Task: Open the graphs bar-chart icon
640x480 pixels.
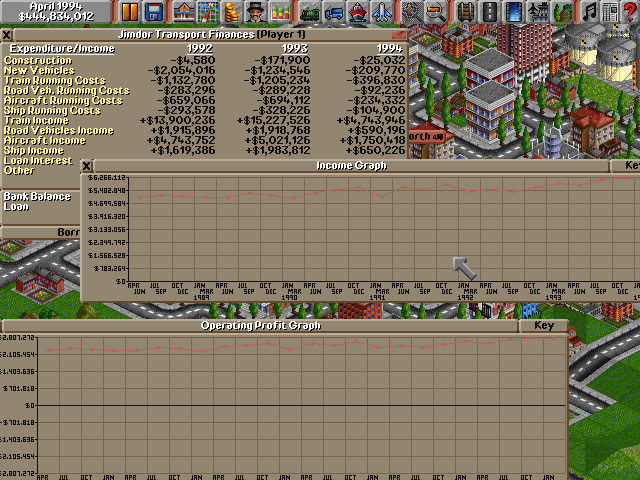Action: (x=280, y=12)
